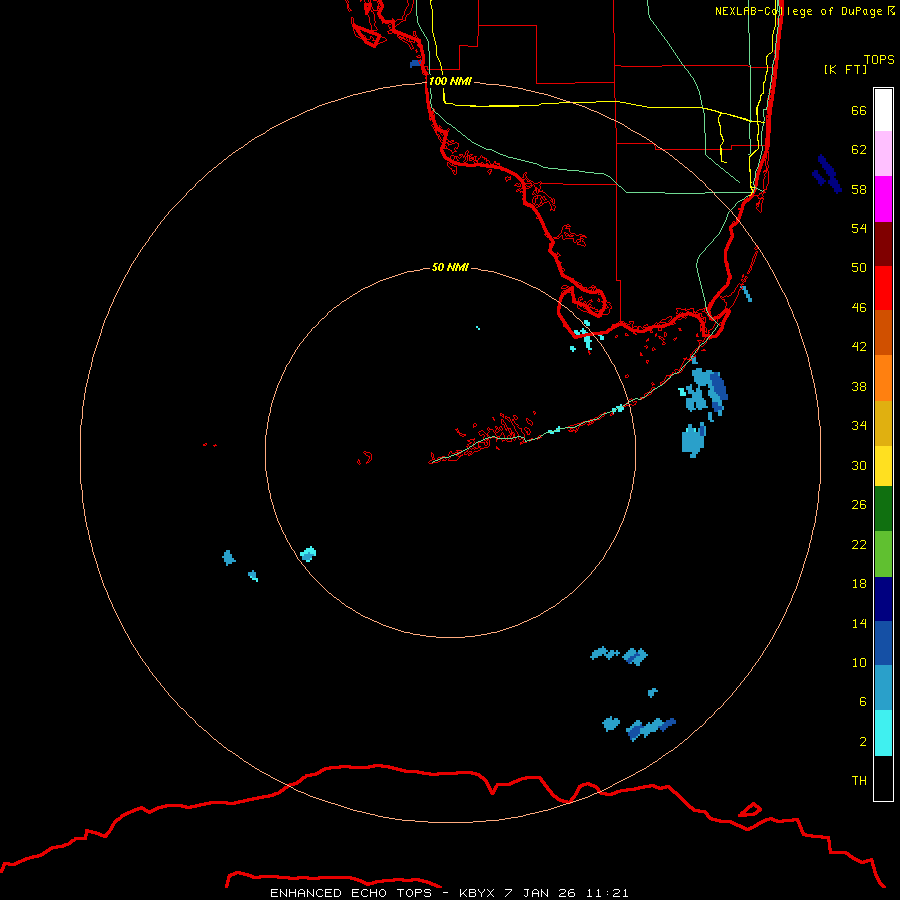This screenshot has height=900, width=900.
Task: Click the "[K FT]" units label
Action: point(845,70)
